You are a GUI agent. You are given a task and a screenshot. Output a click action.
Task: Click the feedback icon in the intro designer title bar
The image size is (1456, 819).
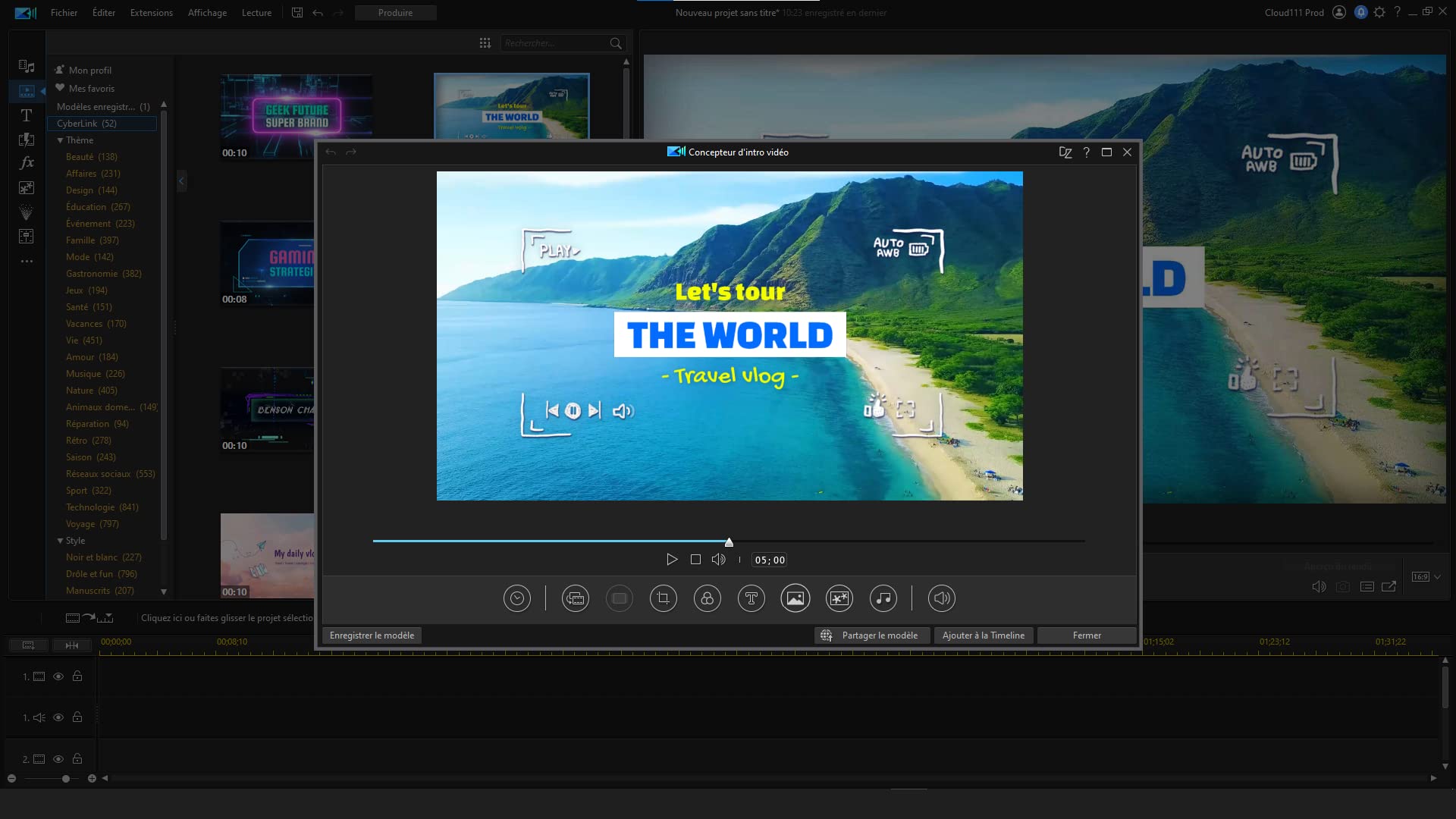coord(1065,152)
